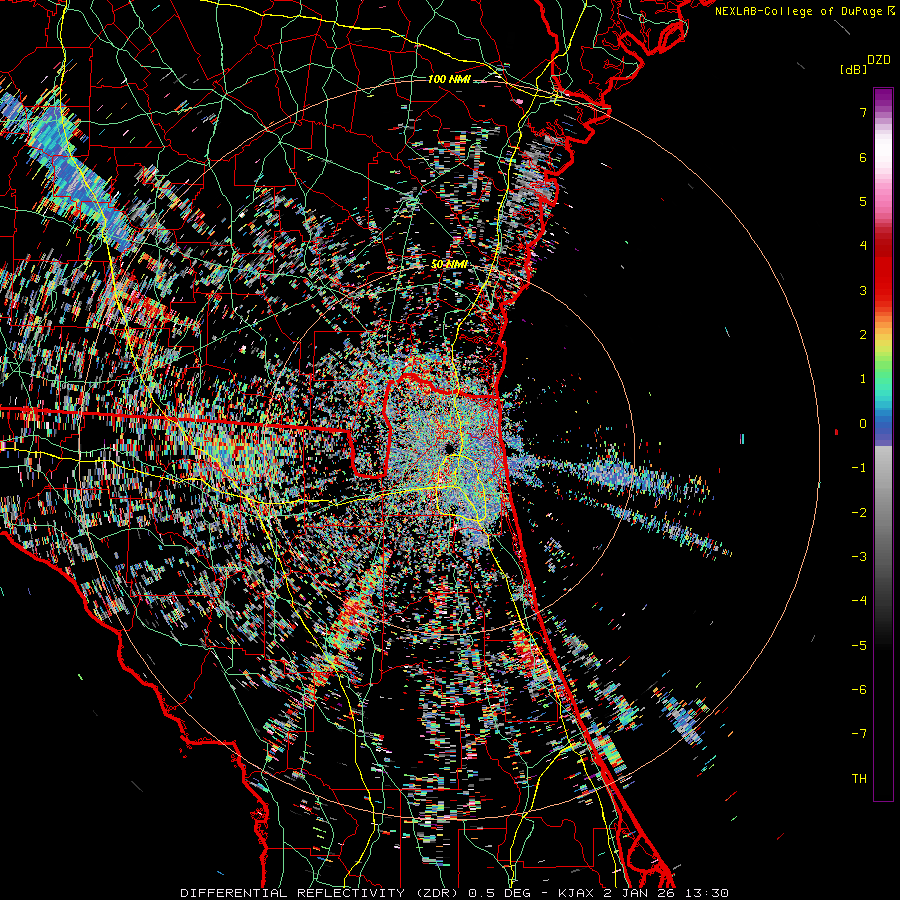Click the "-1" value on the dB scale

click(x=859, y=468)
